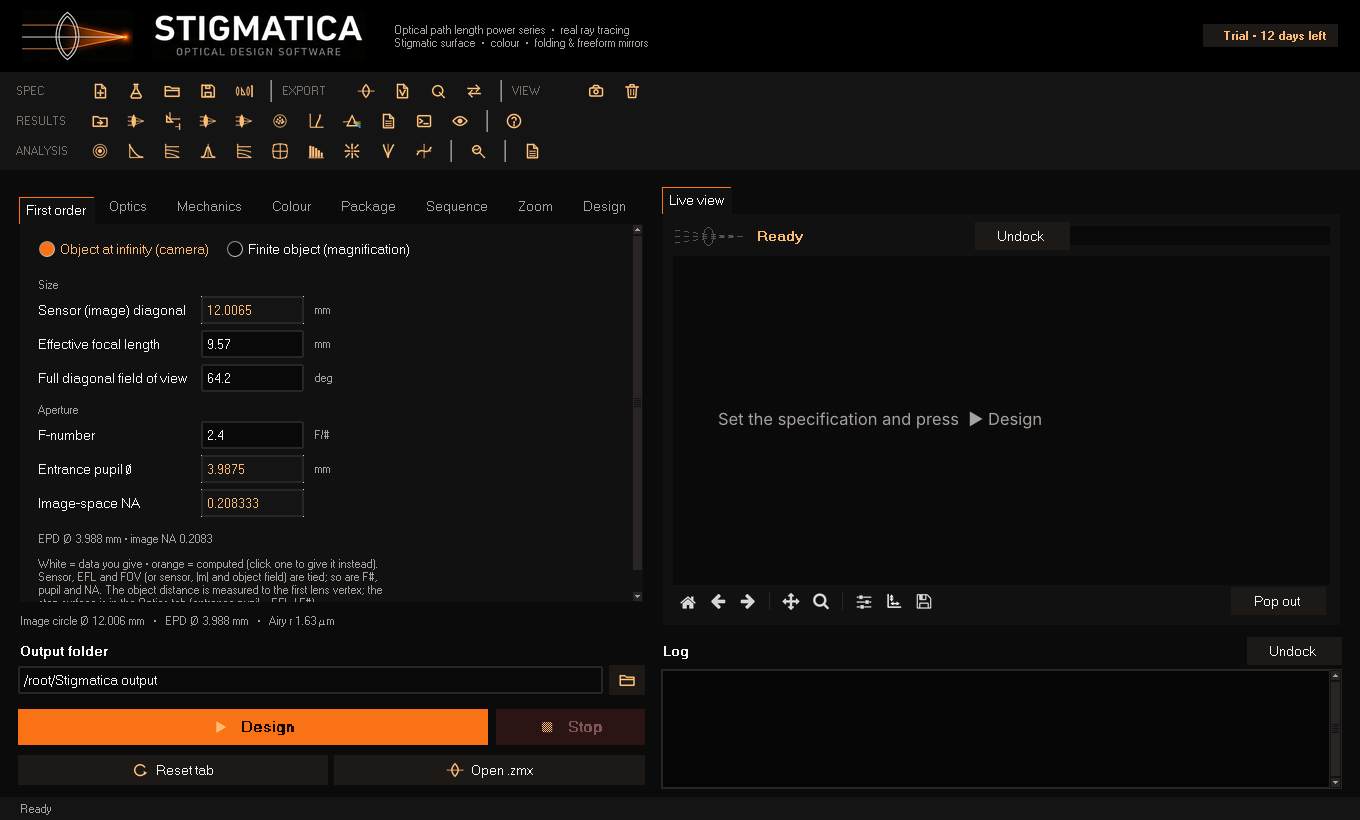Go to the Design tab

(604, 206)
